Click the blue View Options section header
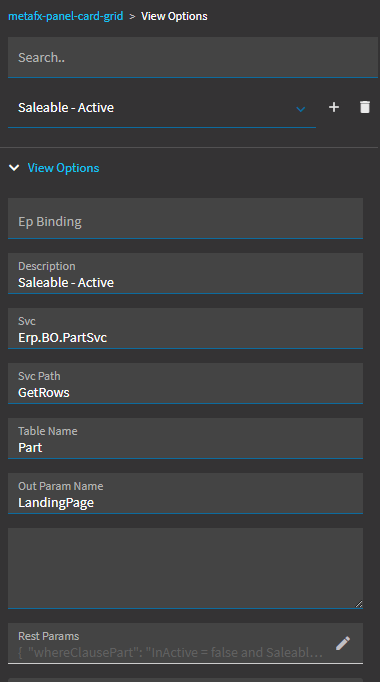The width and height of the screenshot is (380, 682). [x=63, y=167]
